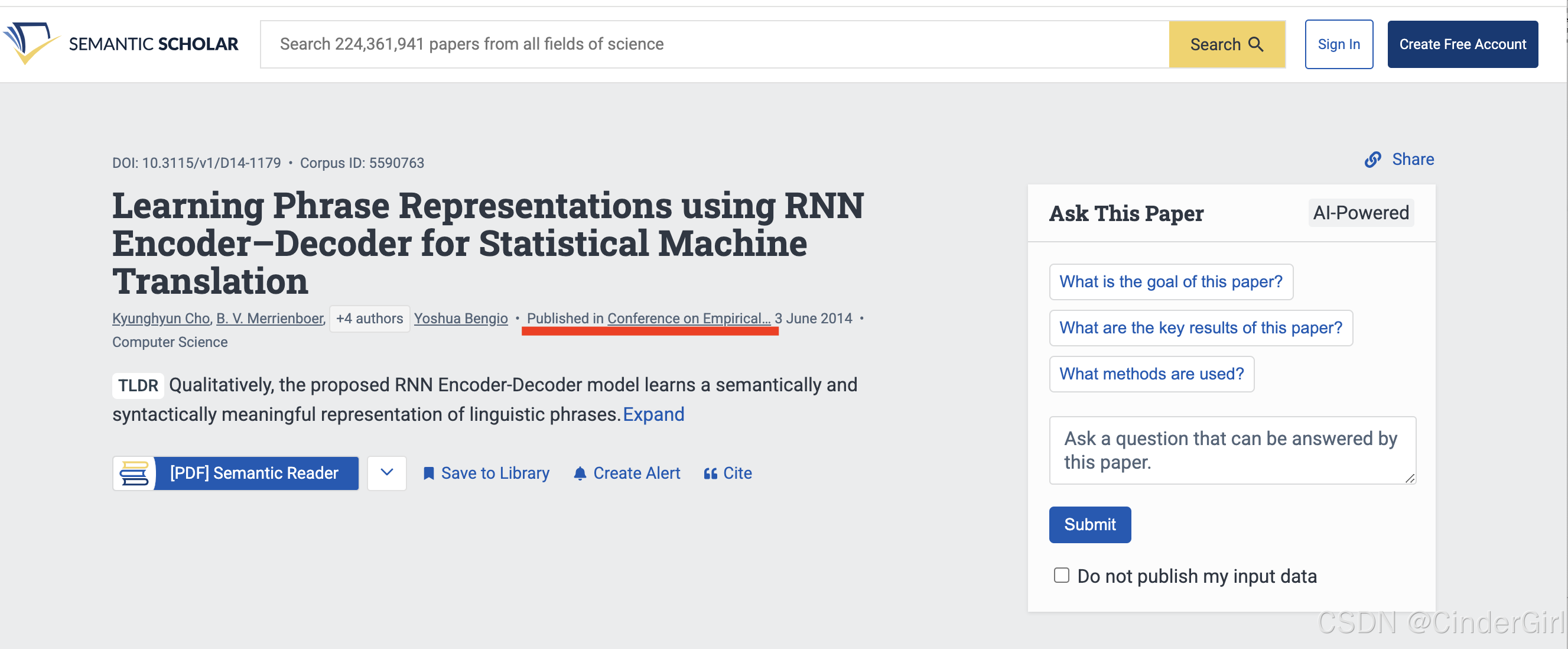This screenshot has width=1568, height=649.
Task: Click the Share link icon
Action: [1372, 160]
